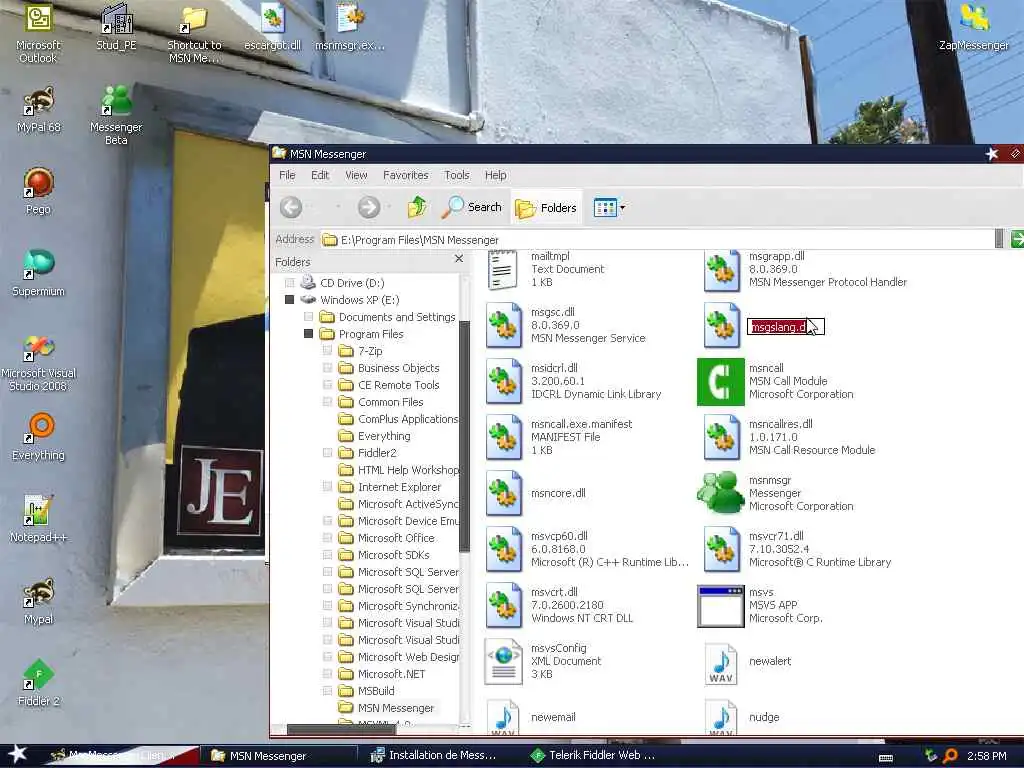The width and height of the screenshot is (1024, 768).
Task: Select the Notepad++ desktop icon
Action: point(38,520)
